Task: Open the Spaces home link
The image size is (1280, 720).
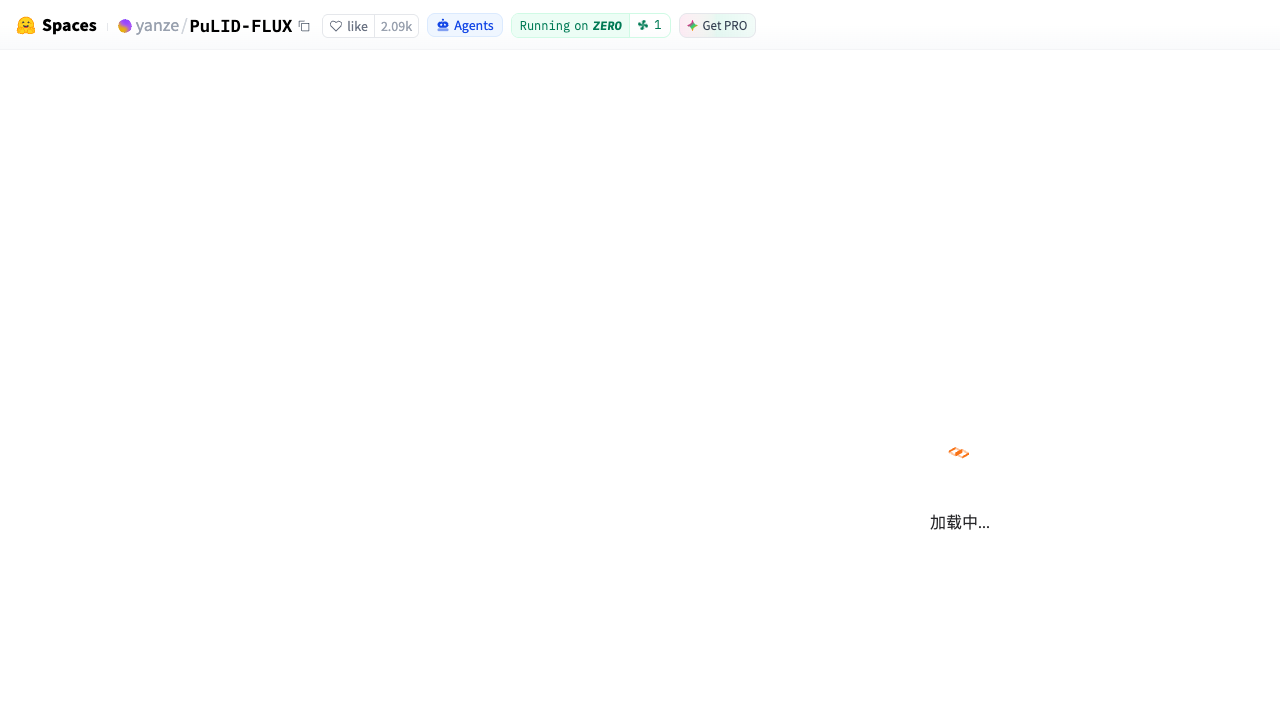Action: 69,26
